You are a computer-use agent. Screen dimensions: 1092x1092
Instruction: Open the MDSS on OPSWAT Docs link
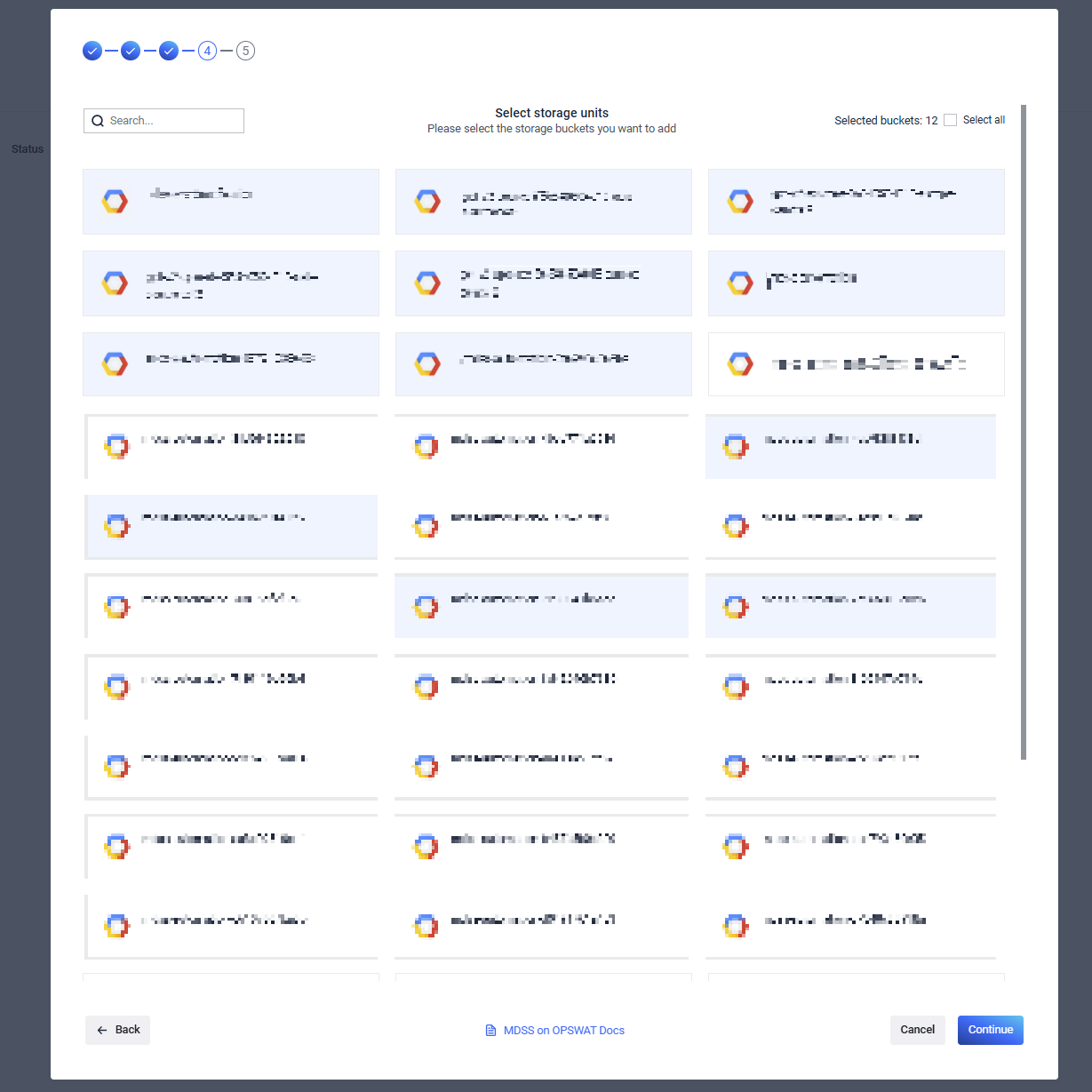563,1031
